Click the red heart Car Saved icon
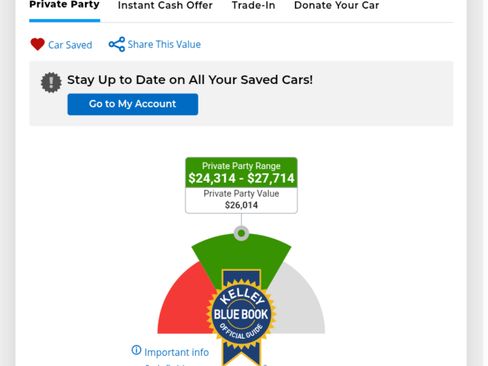 (x=37, y=44)
